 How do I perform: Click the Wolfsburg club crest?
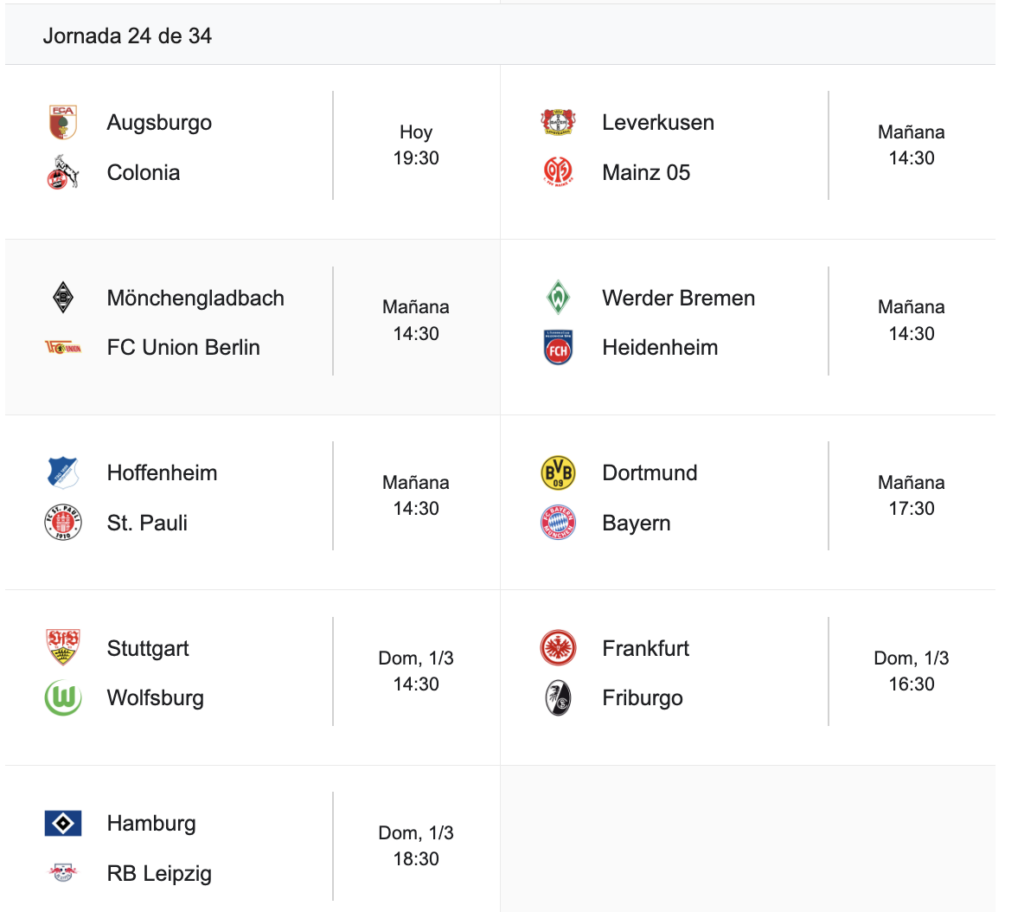click(63, 698)
